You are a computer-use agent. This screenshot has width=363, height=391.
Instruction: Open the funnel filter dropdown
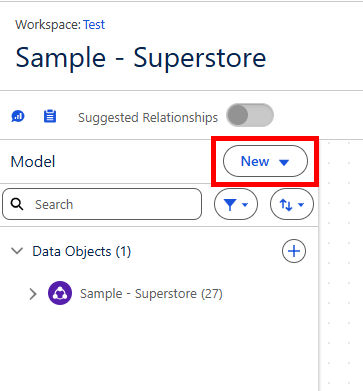236,204
